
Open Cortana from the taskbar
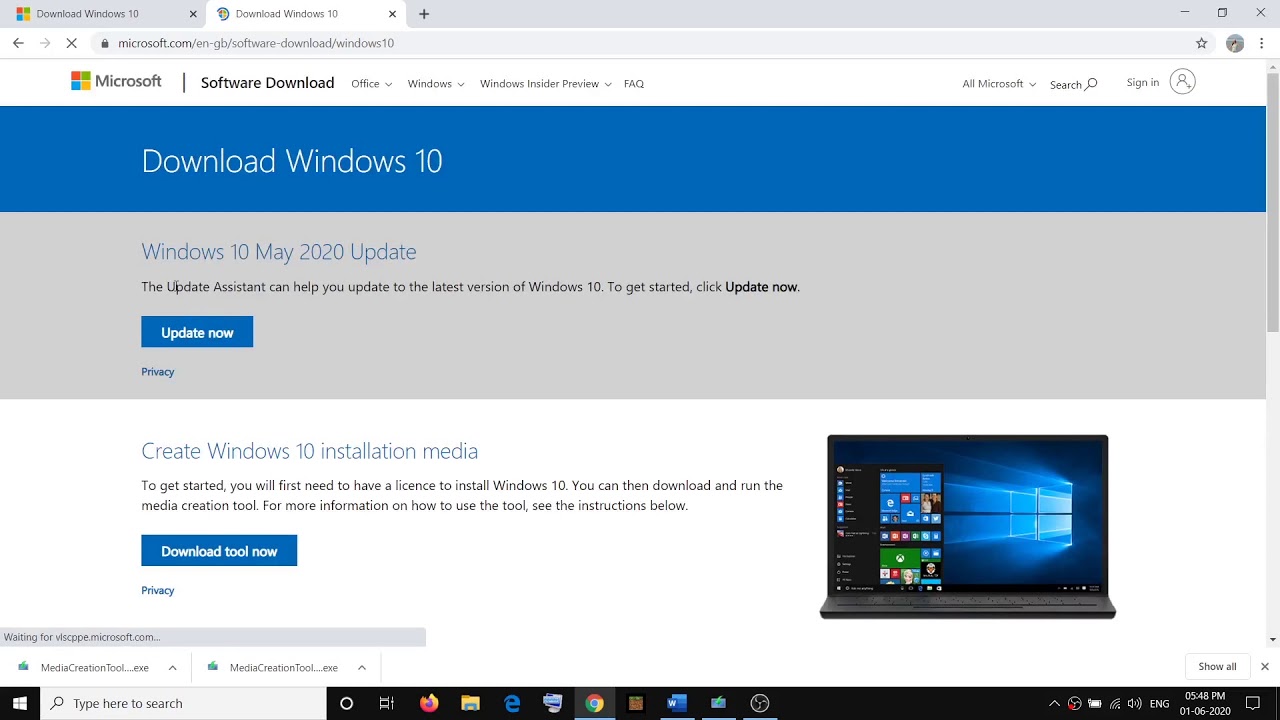[x=346, y=703]
